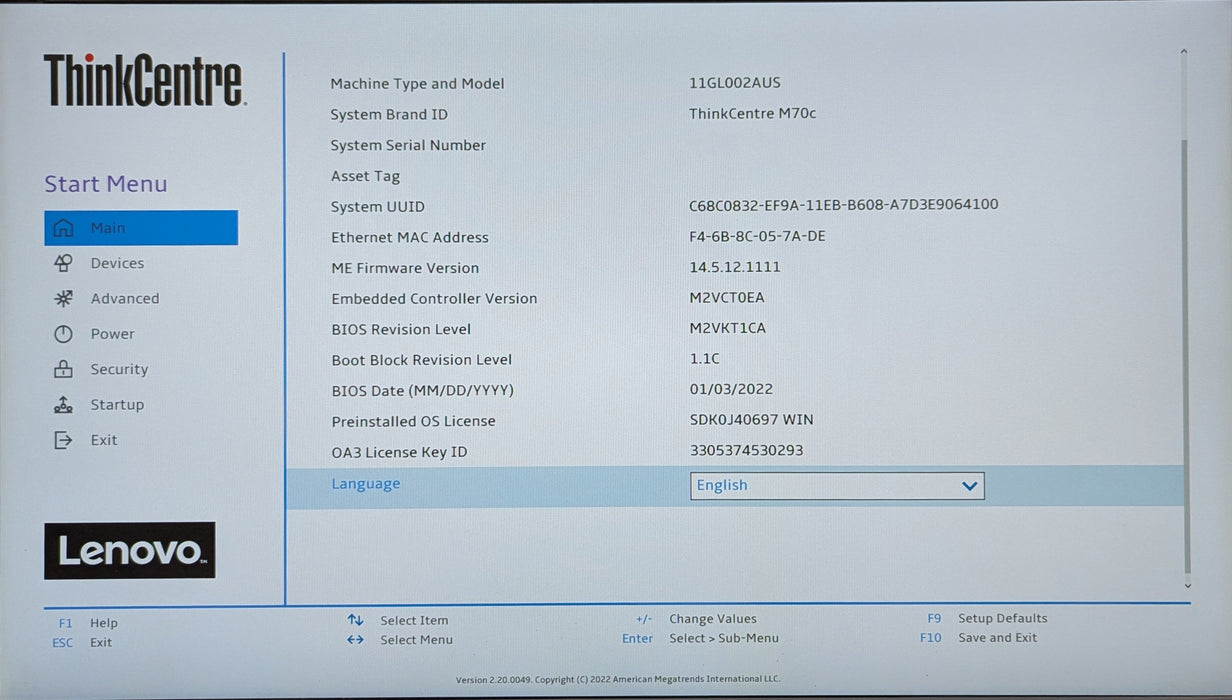Click the Enter Select Sub-Menu hint

[x=700, y=638]
